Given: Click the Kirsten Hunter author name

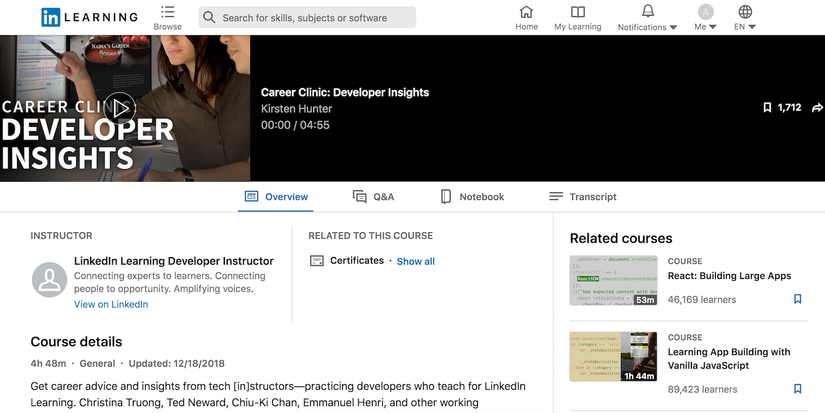Looking at the screenshot, I should [x=297, y=109].
